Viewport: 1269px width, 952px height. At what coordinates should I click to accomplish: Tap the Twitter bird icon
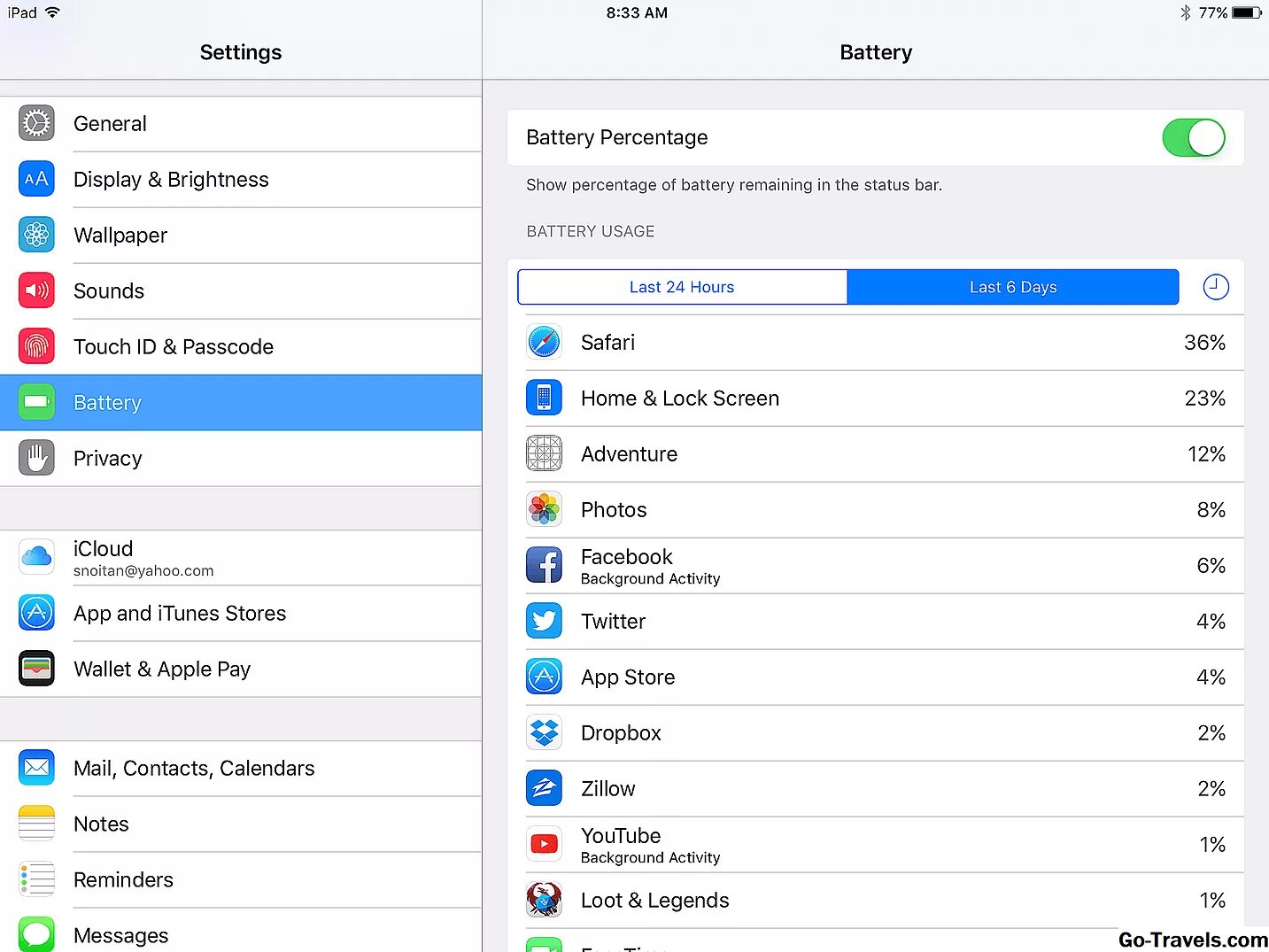click(544, 621)
